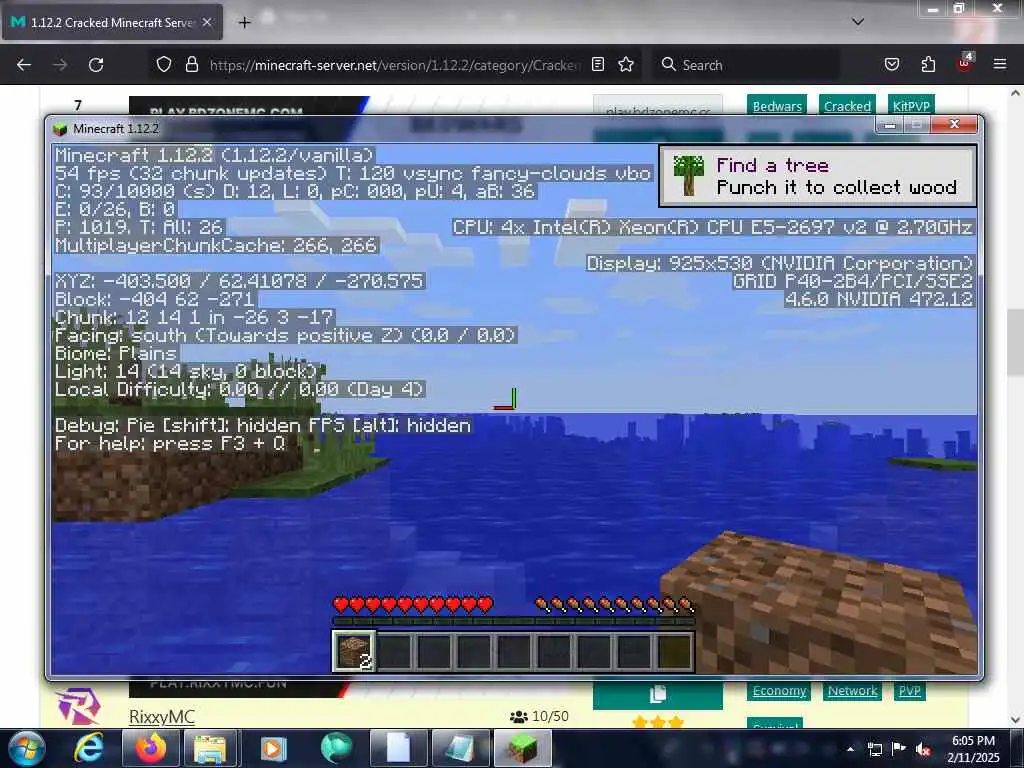Click the copy server address button
This screenshot has width=1024, height=768.
[x=658, y=694]
